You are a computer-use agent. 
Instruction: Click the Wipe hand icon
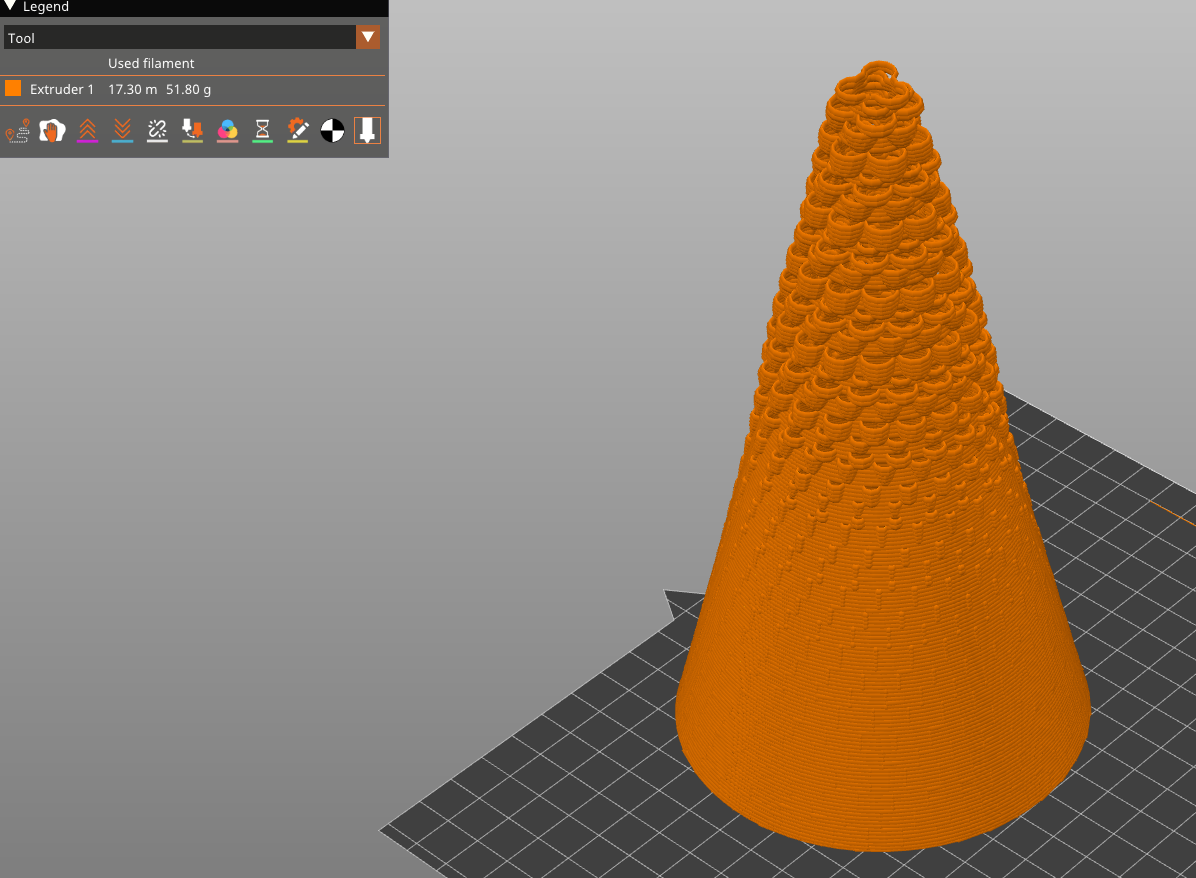pos(52,131)
